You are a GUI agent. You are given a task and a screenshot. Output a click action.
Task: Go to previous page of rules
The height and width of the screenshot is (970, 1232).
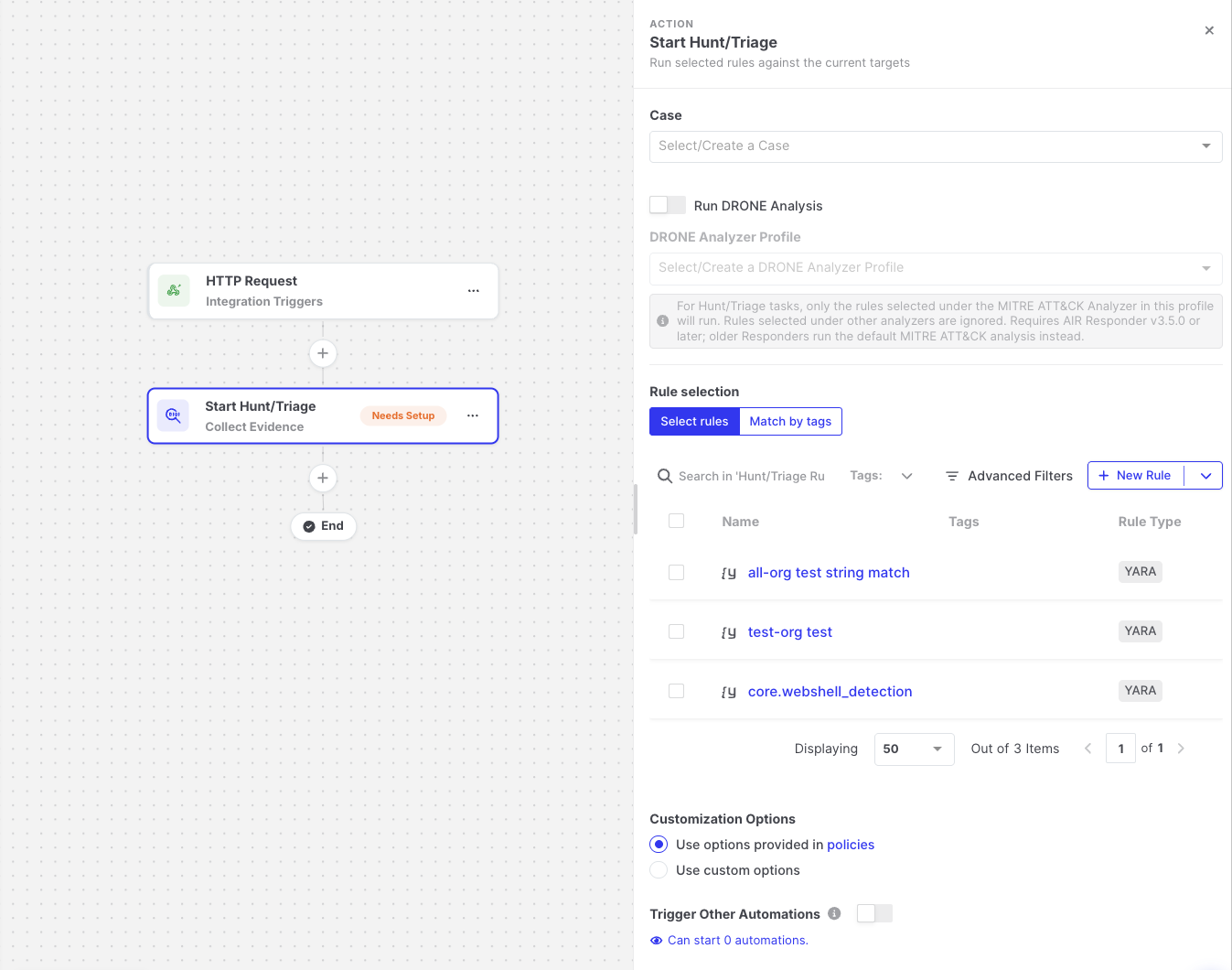click(1087, 749)
